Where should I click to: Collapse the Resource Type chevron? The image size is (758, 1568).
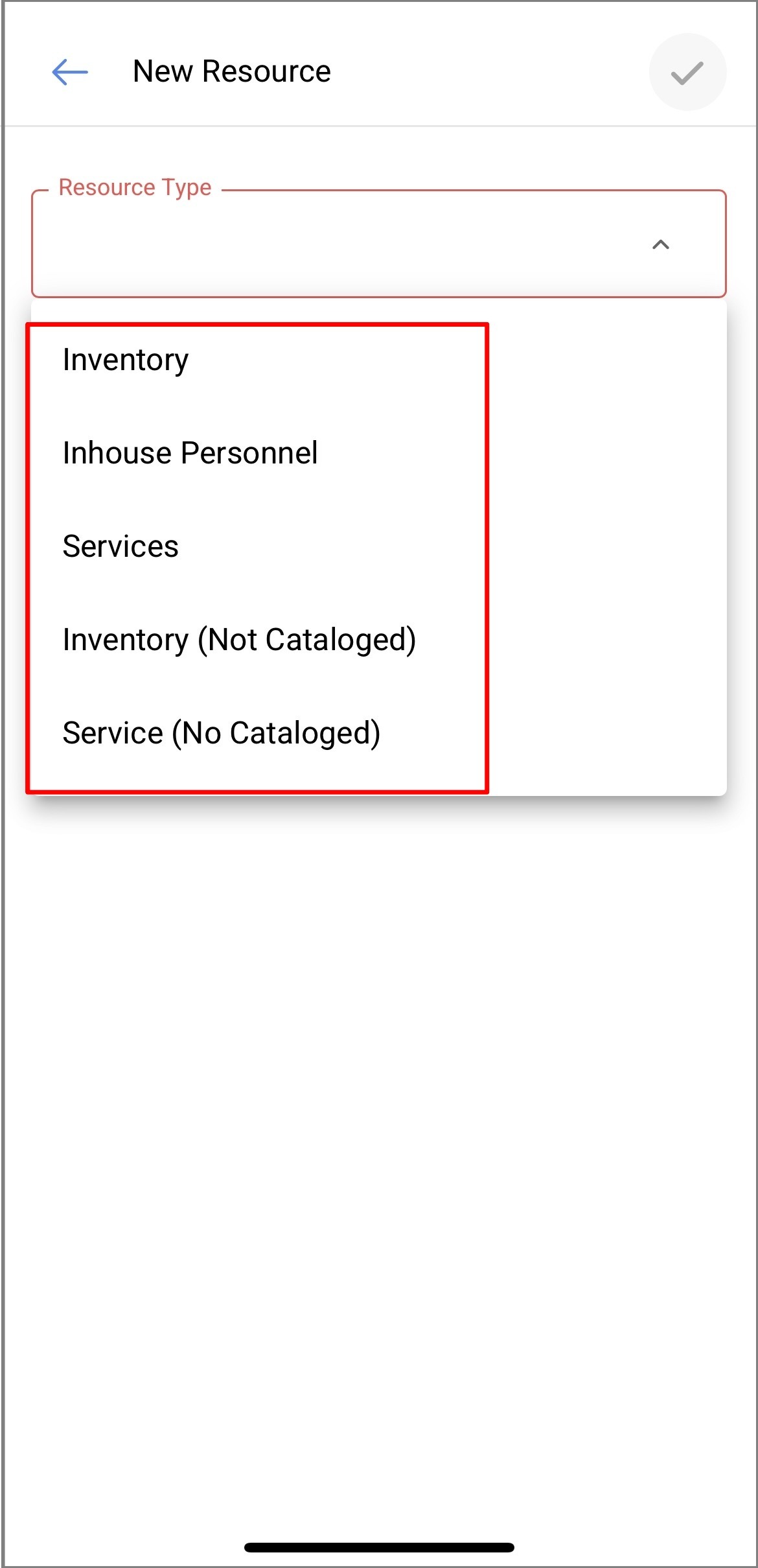tap(660, 244)
